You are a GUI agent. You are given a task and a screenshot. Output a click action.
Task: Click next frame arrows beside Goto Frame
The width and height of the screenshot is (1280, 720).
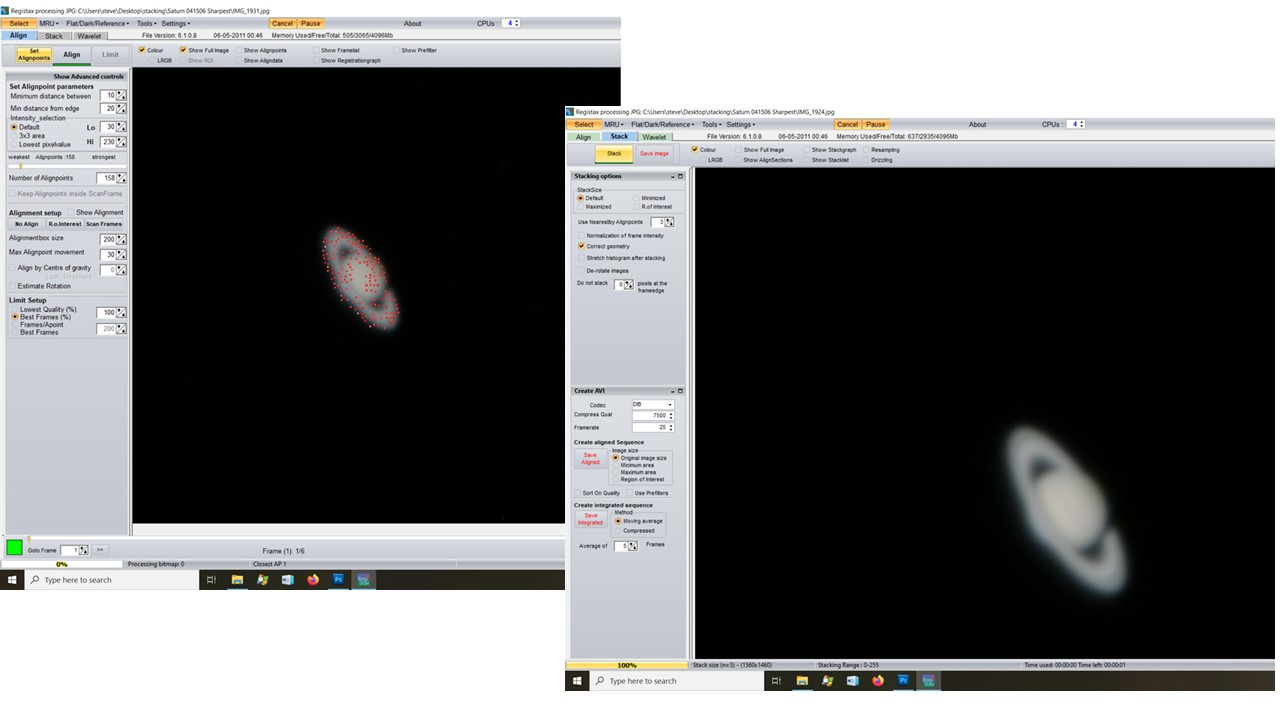click(100, 550)
